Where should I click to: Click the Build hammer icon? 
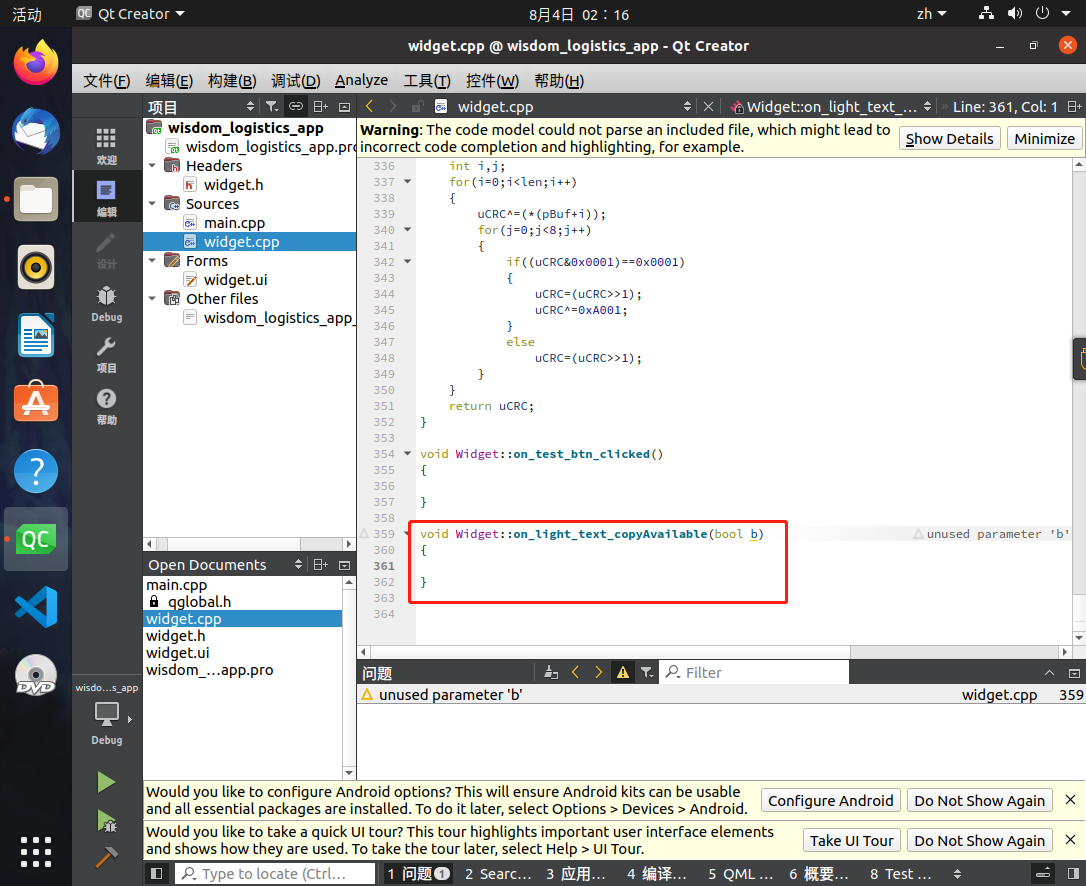(106, 858)
